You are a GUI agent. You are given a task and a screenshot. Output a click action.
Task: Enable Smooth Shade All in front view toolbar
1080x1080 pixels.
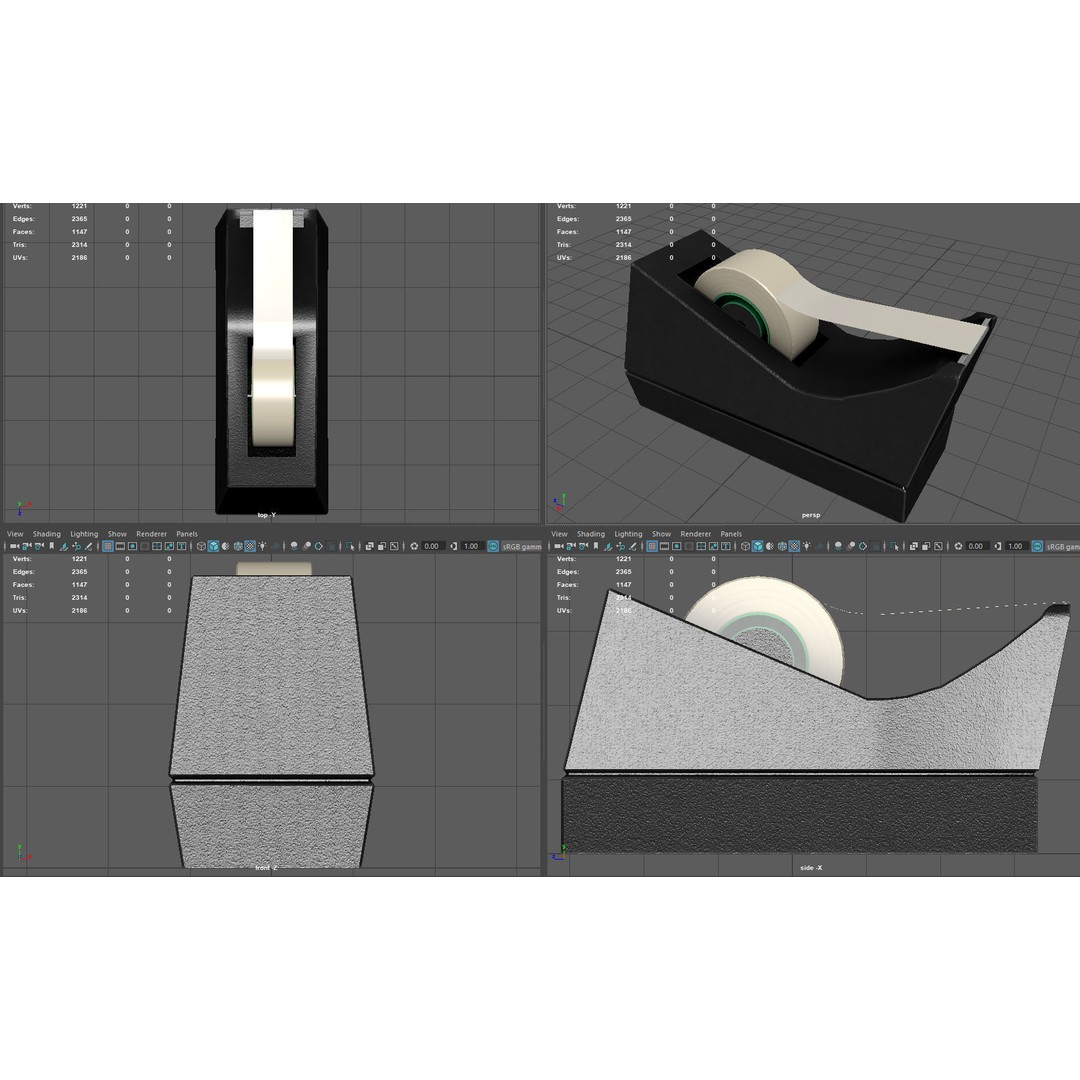click(x=214, y=546)
